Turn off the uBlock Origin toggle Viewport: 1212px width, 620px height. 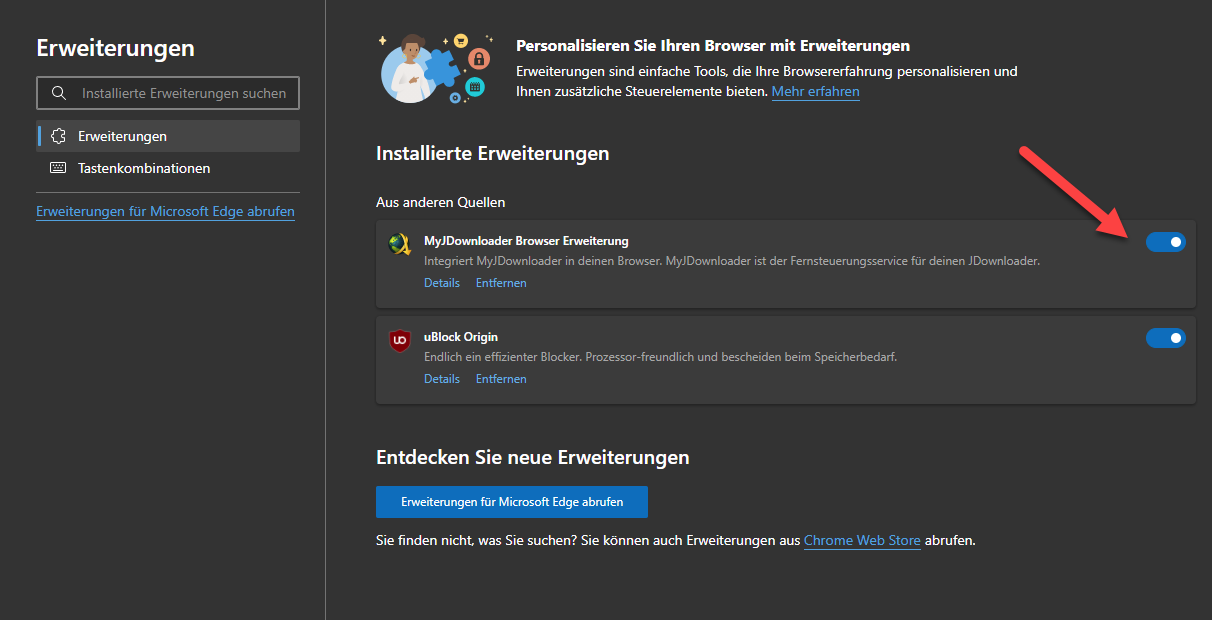[1166, 338]
